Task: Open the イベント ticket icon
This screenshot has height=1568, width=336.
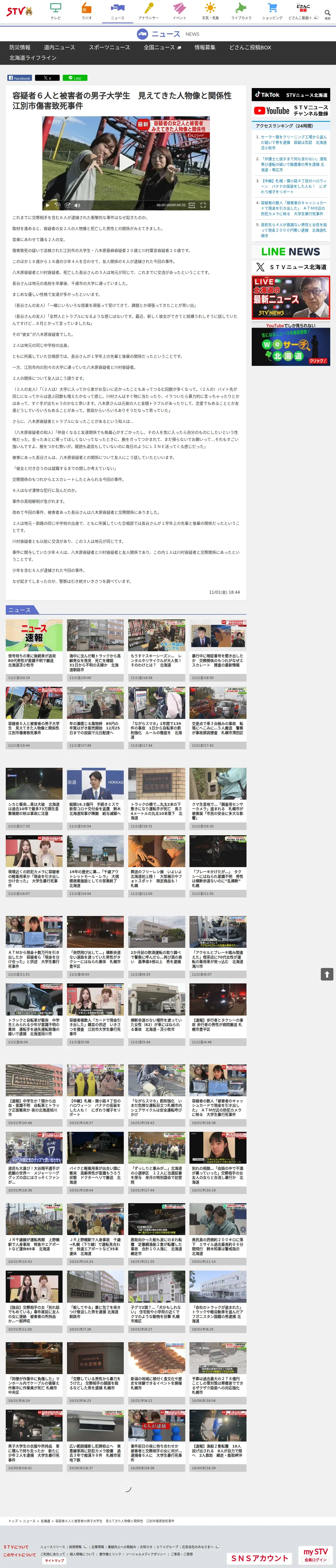Action: 179,11
